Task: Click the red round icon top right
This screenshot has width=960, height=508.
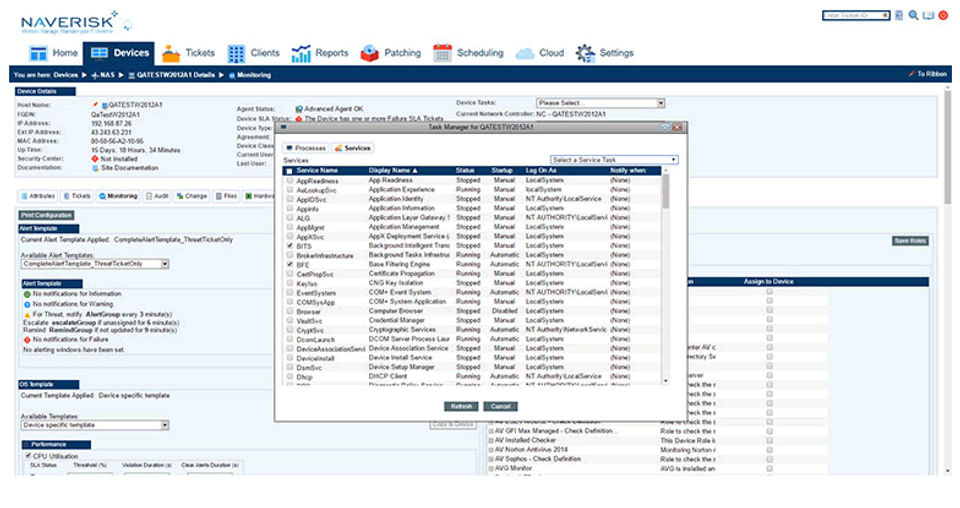Action: click(943, 15)
